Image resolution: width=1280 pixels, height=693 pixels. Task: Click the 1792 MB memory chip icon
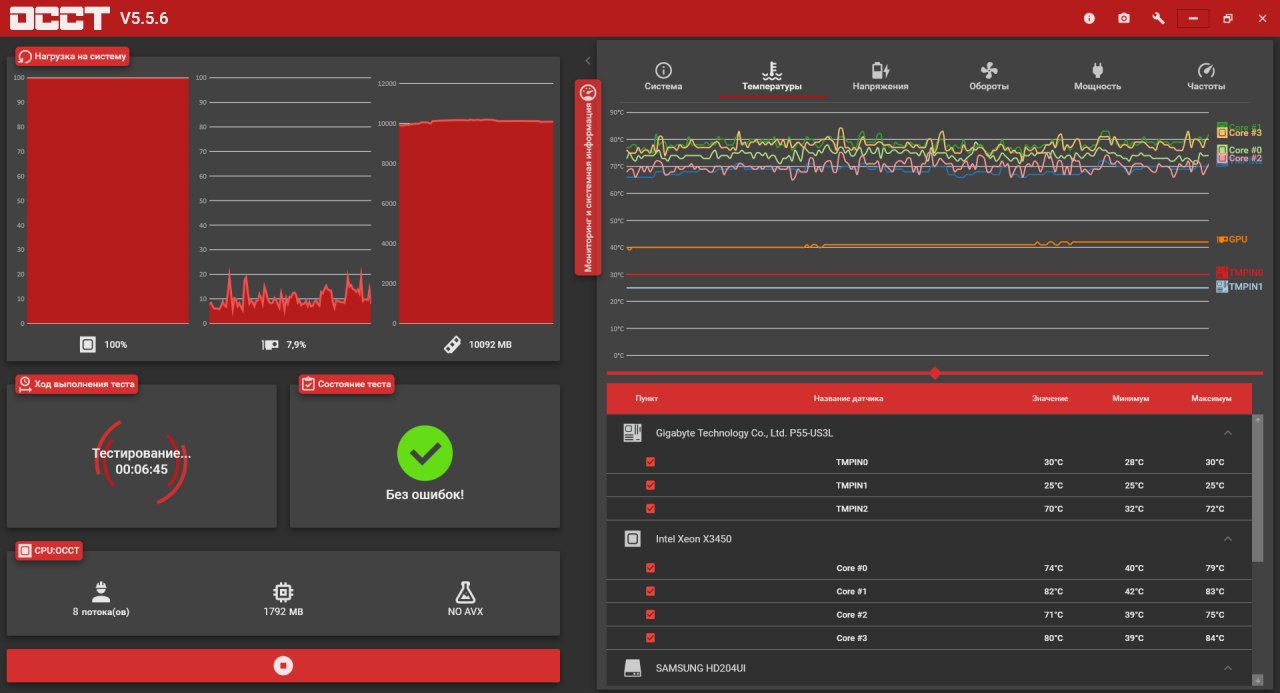point(283,590)
